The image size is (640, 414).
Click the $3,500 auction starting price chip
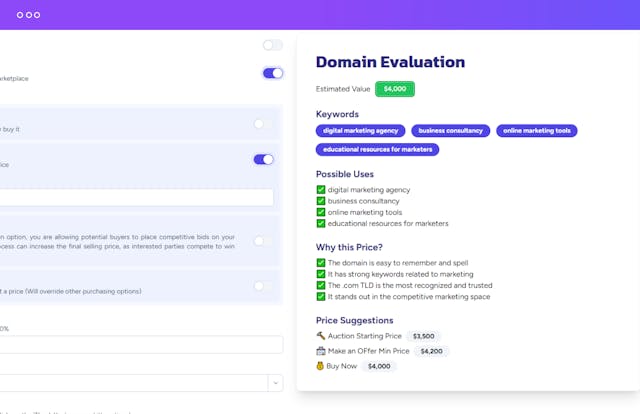coord(423,336)
